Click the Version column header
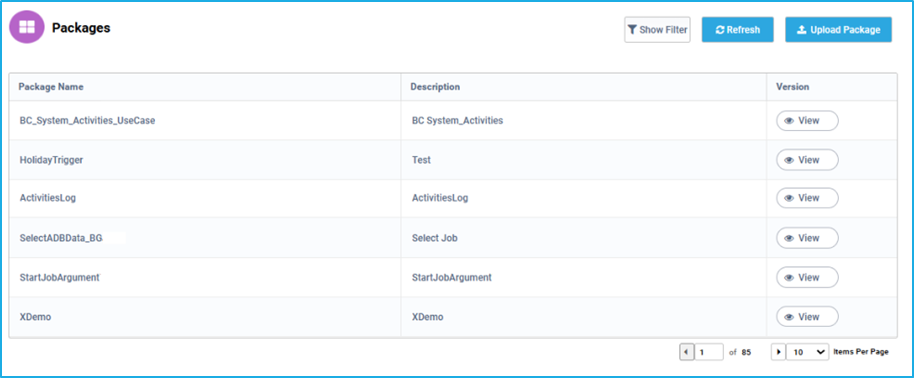Viewport: 914px width, 378px height. [792, 87]
